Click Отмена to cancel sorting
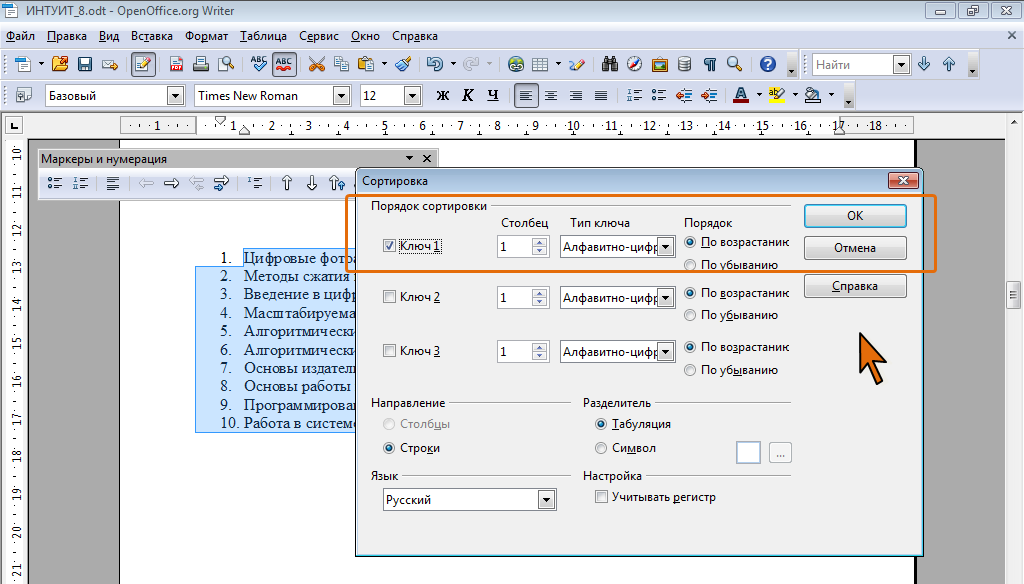 coord(855,248)
